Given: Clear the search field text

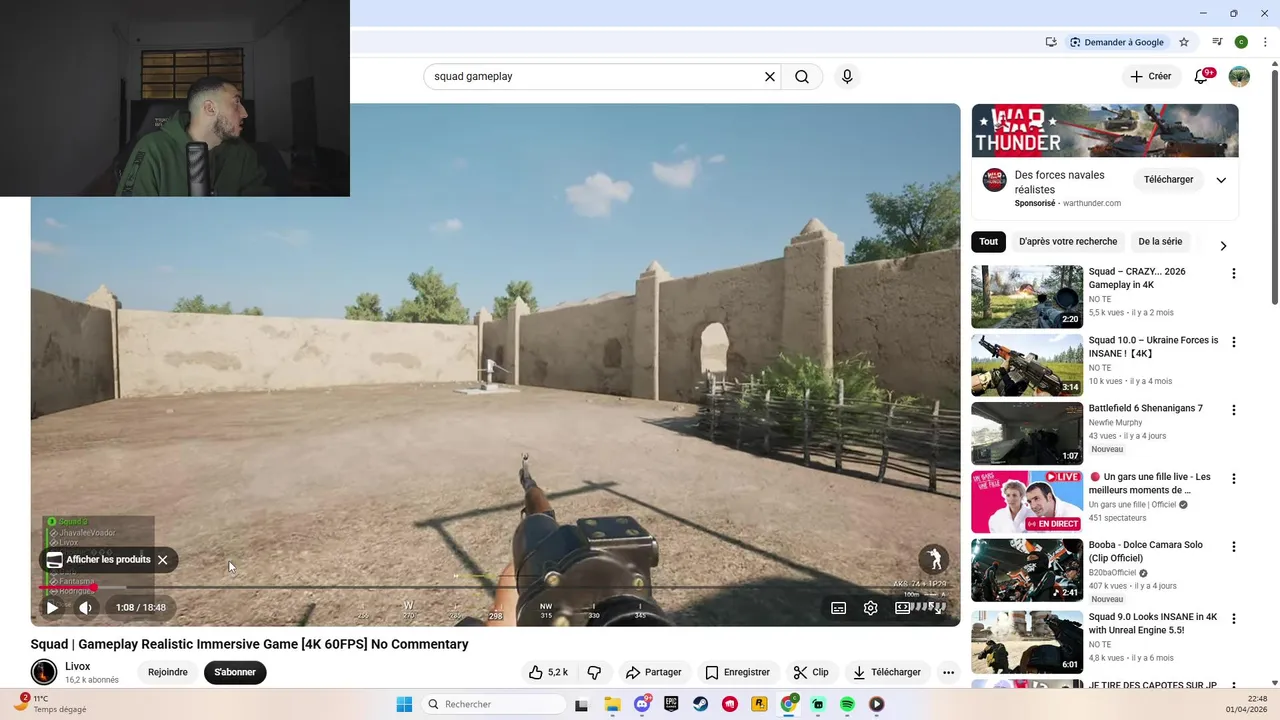Looking at the screenshot, I should coord(770,77).
